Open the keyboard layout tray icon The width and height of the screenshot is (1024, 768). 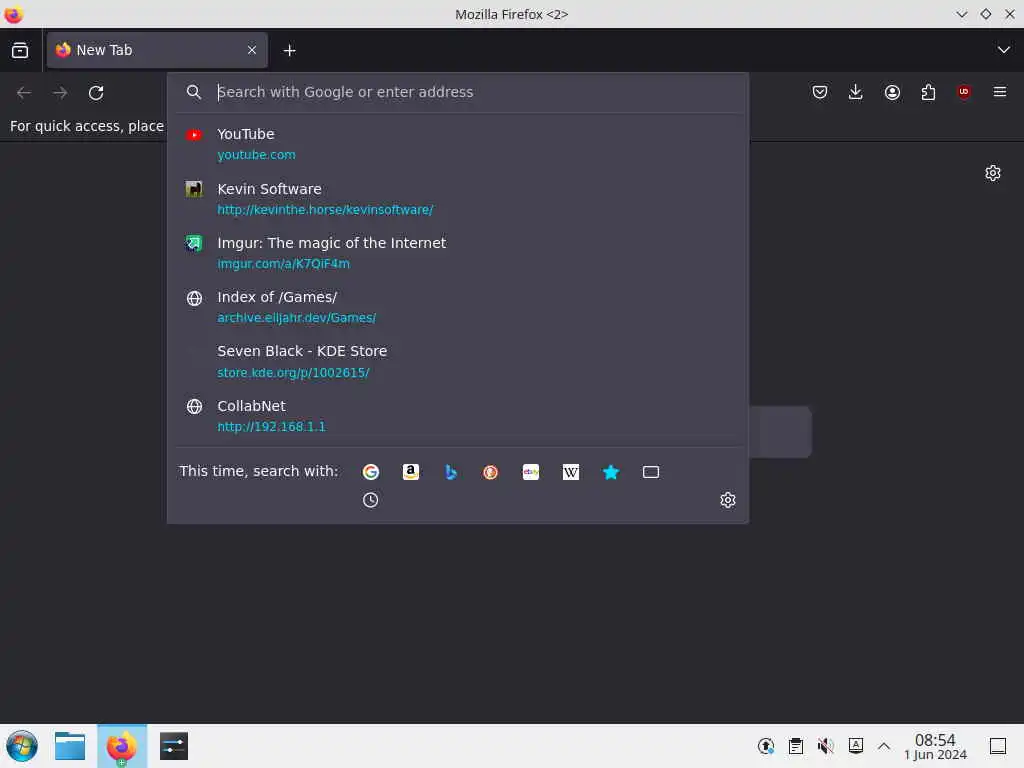tap(856, 746)
